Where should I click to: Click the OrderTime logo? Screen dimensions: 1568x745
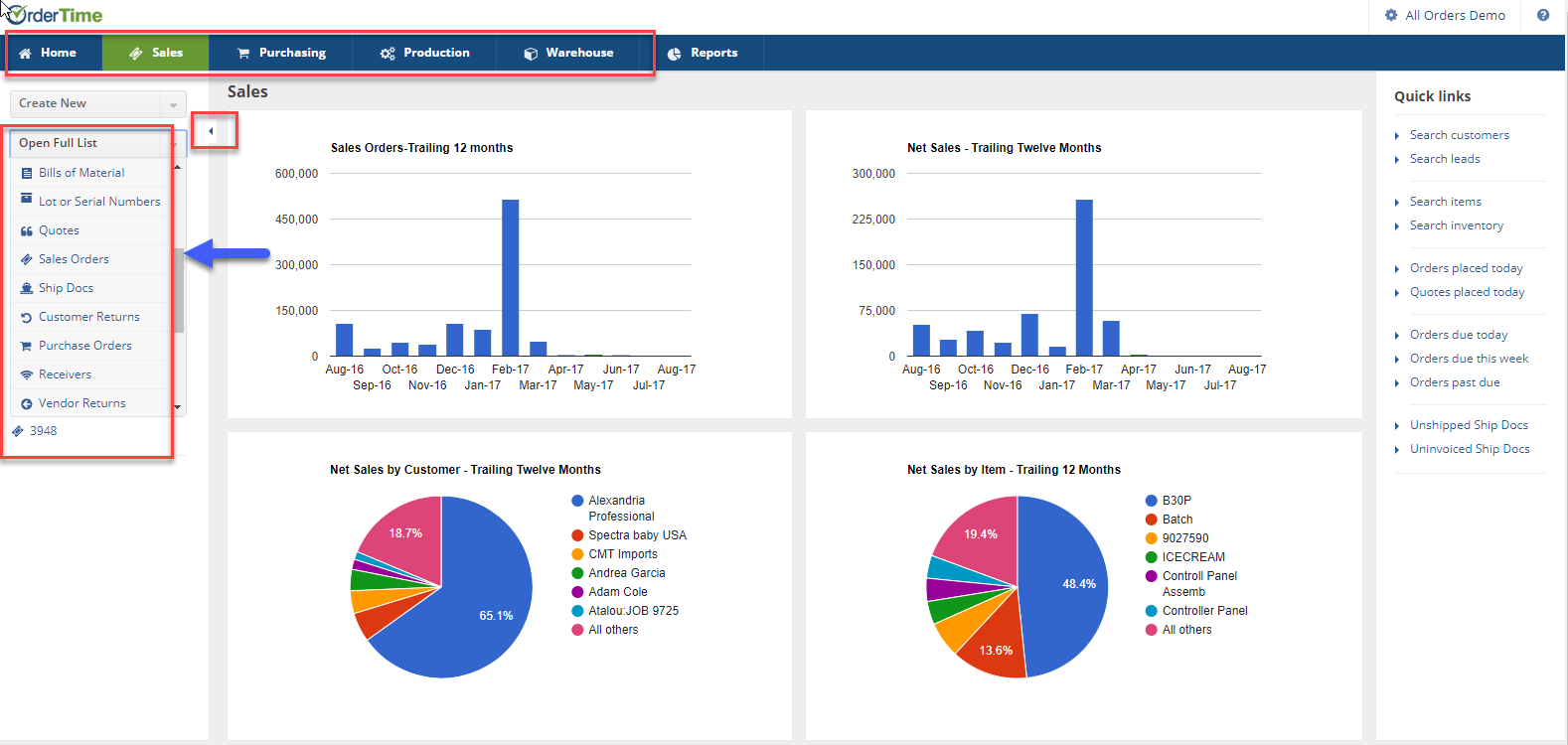tap(53, 15)
